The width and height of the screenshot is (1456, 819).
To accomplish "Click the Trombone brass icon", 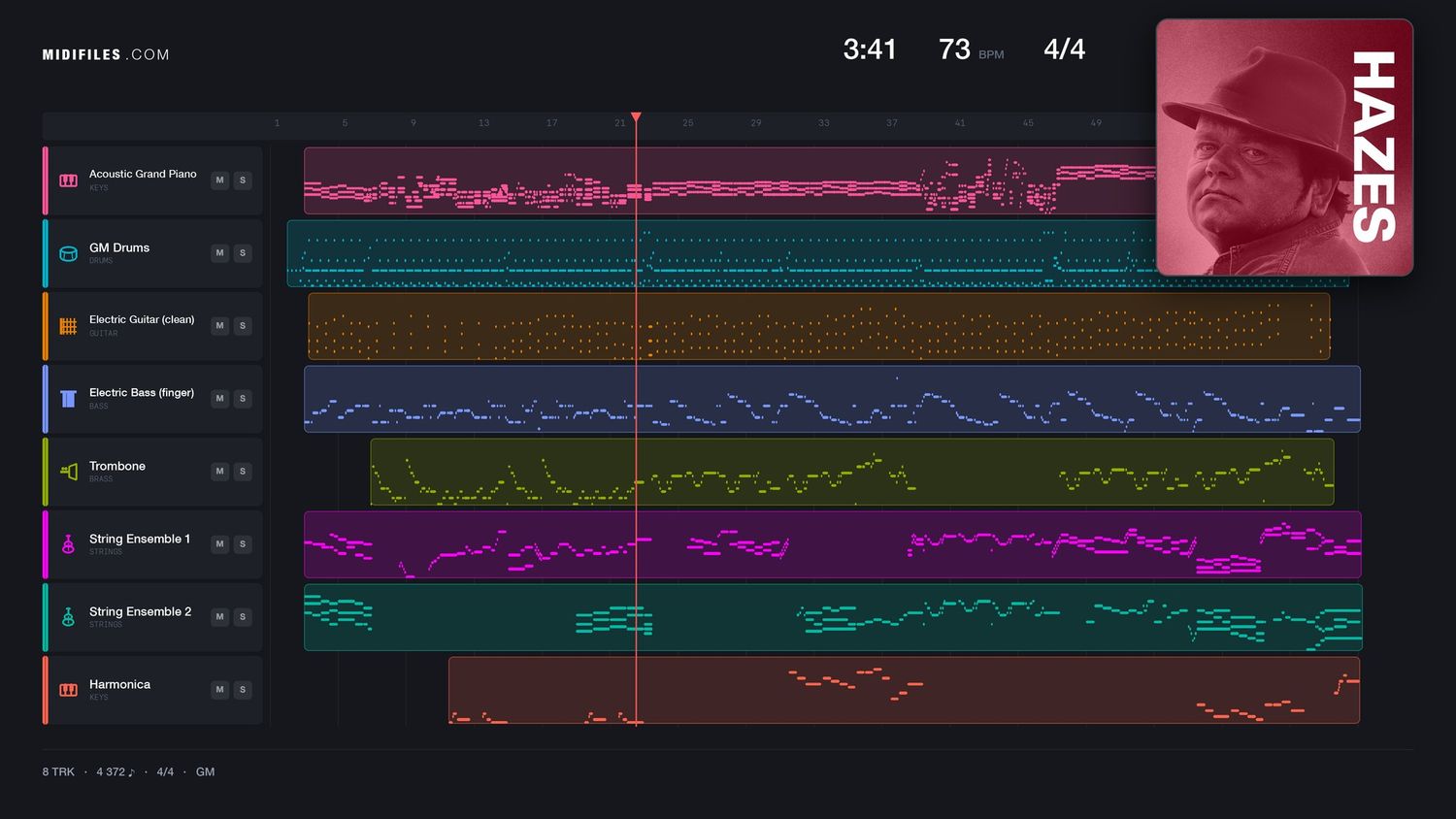I will pos(68,472).
